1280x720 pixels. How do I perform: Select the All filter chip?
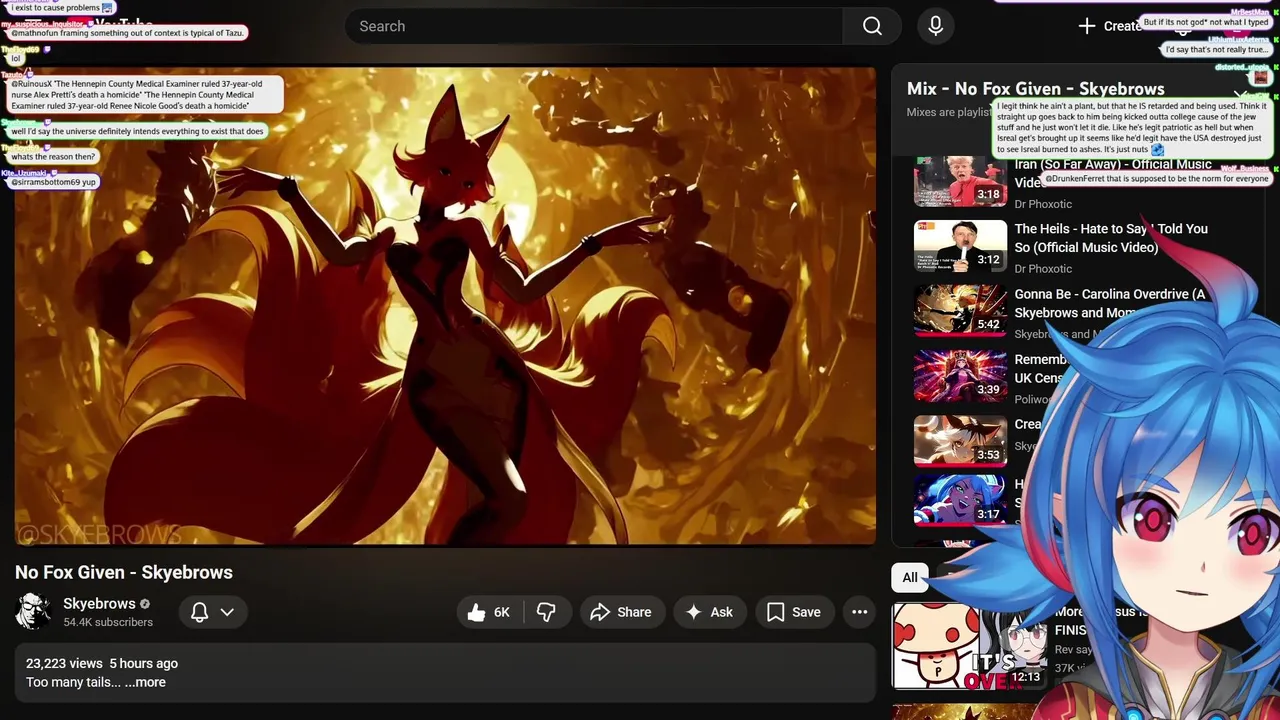click(910, 577)
